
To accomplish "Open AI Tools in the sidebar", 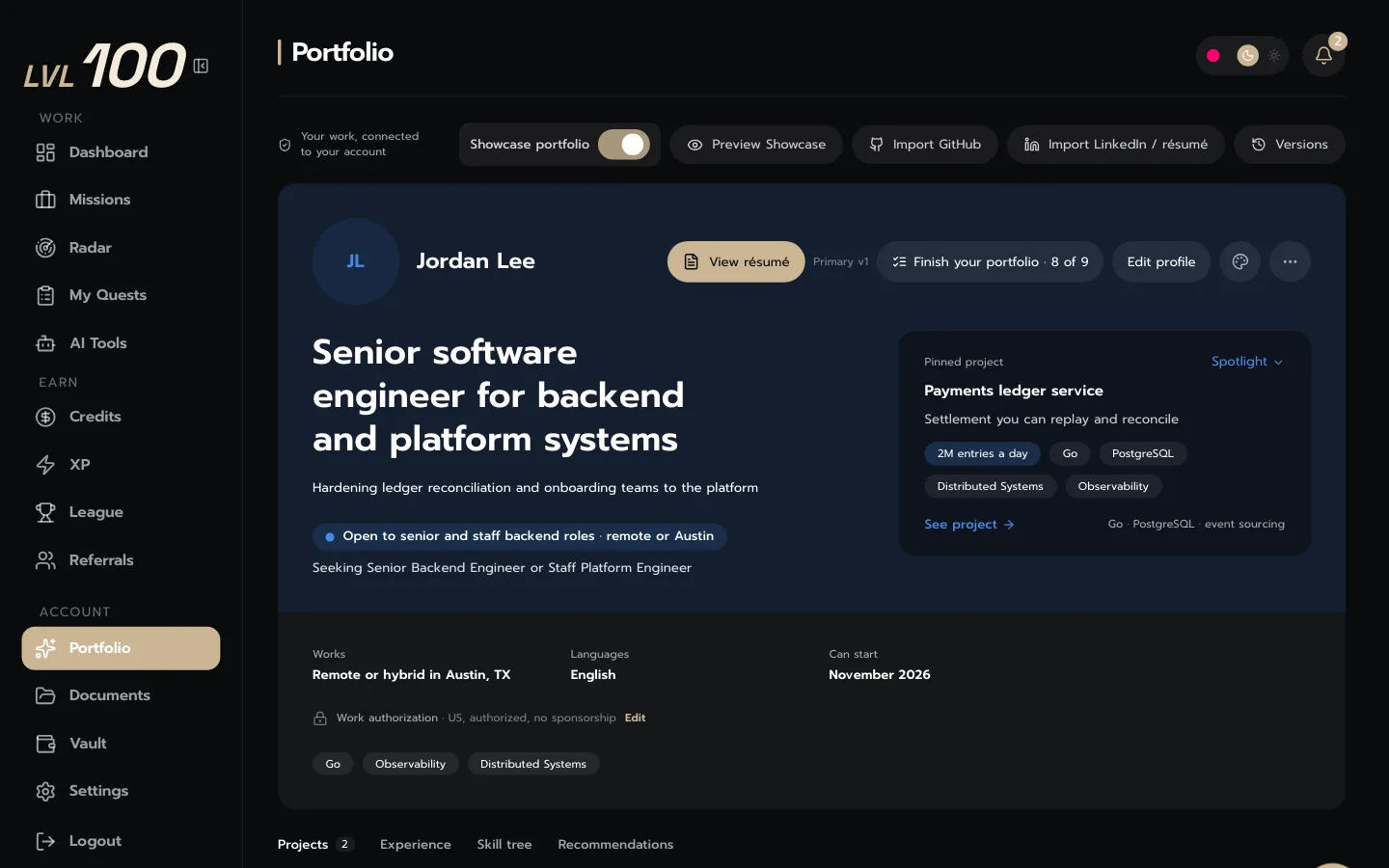I will (121, 343).
